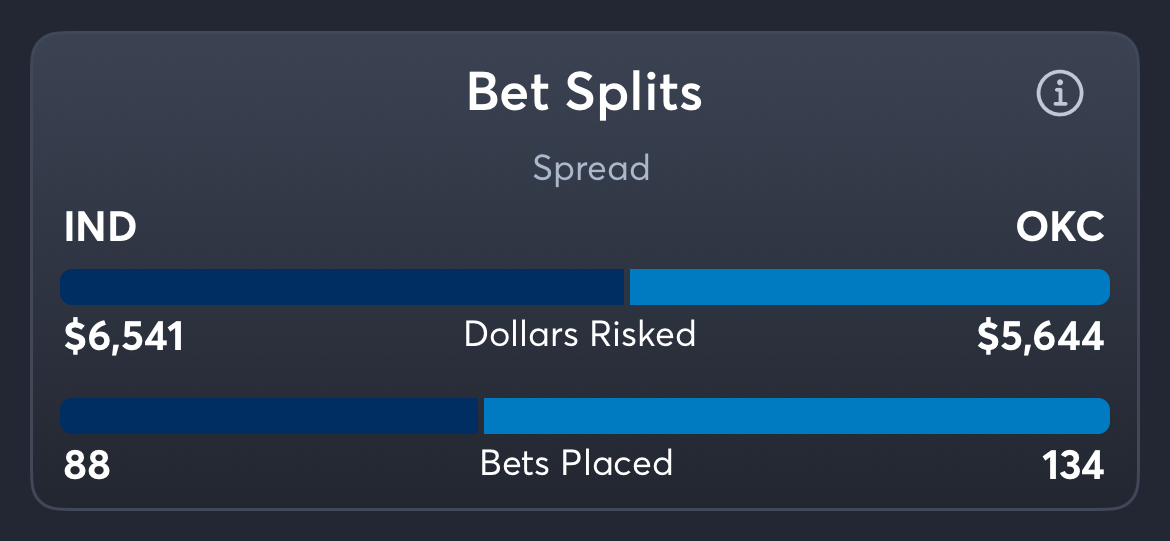
Task: Click OKC's light blue Dollars Risked bar
Action: [868, 287]
